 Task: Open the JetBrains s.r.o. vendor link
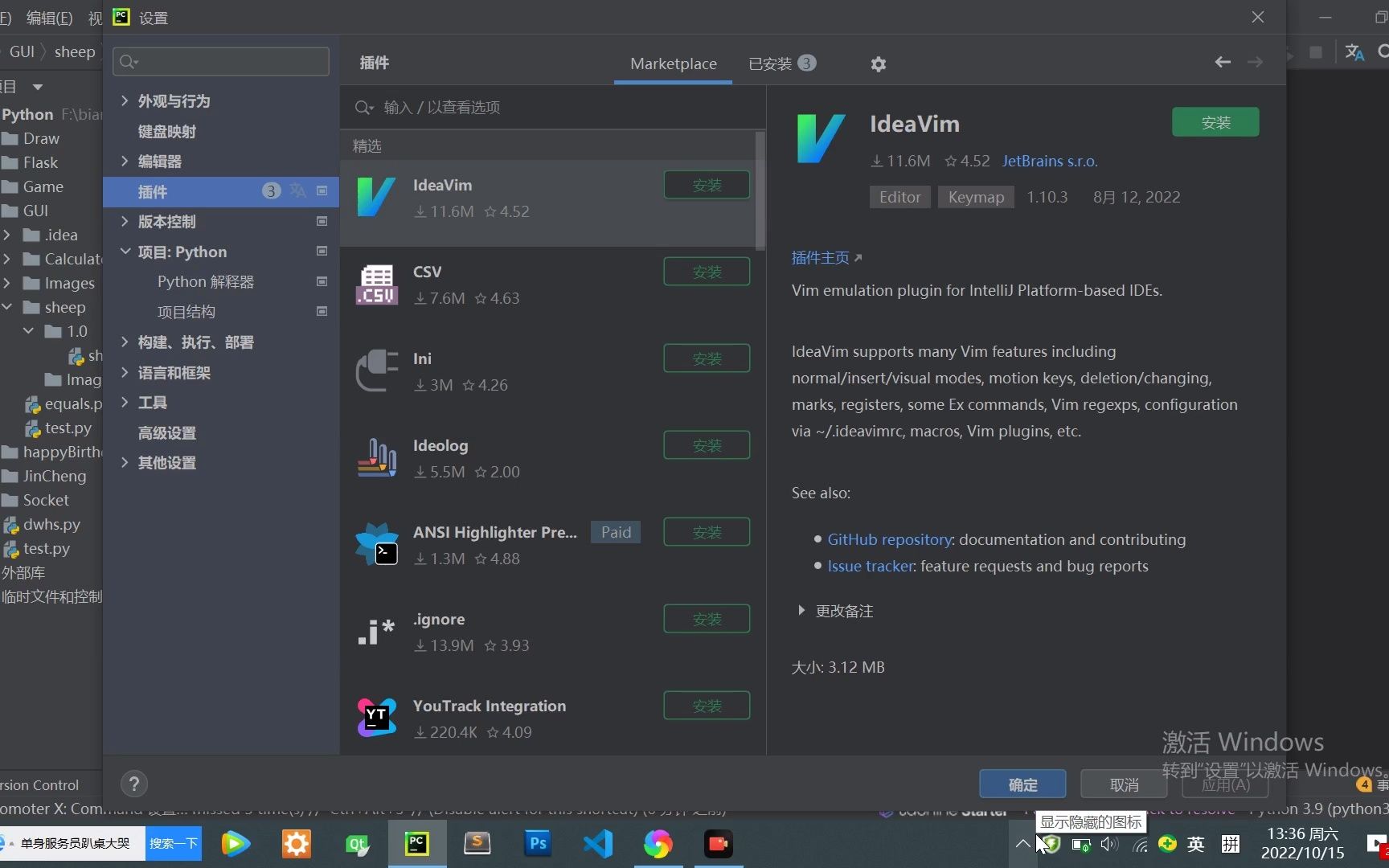pos(1049,161)
